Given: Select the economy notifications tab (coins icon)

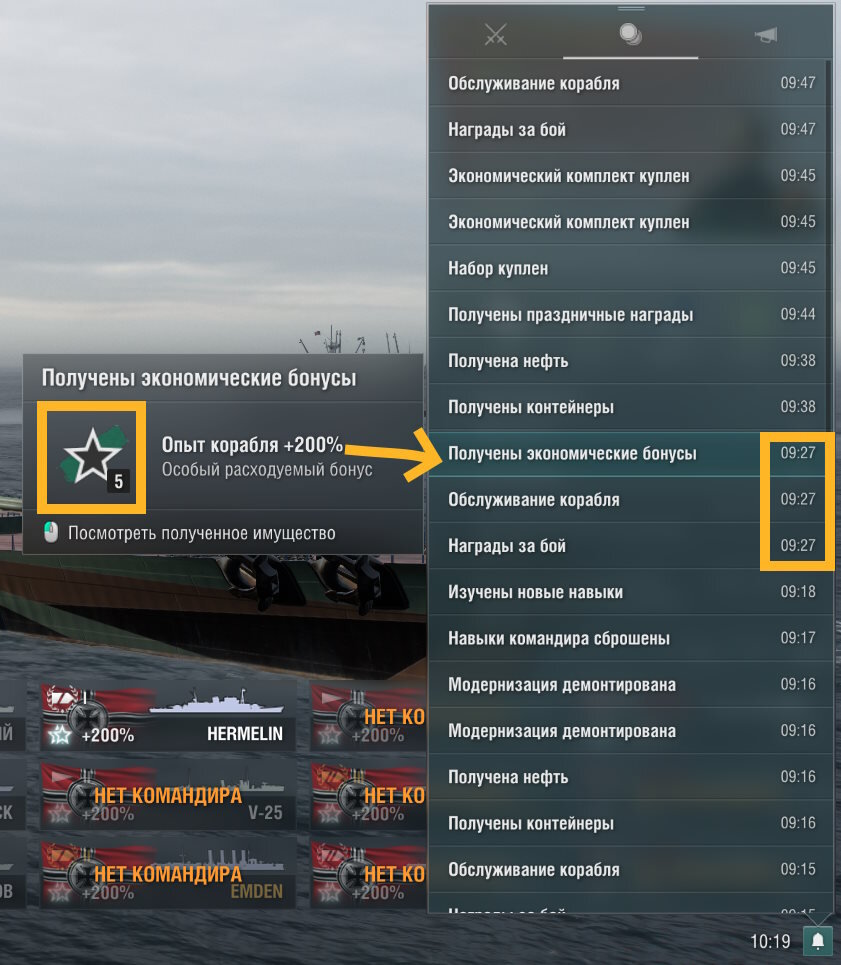Looking at the screenshot, I should click(630, 34).
